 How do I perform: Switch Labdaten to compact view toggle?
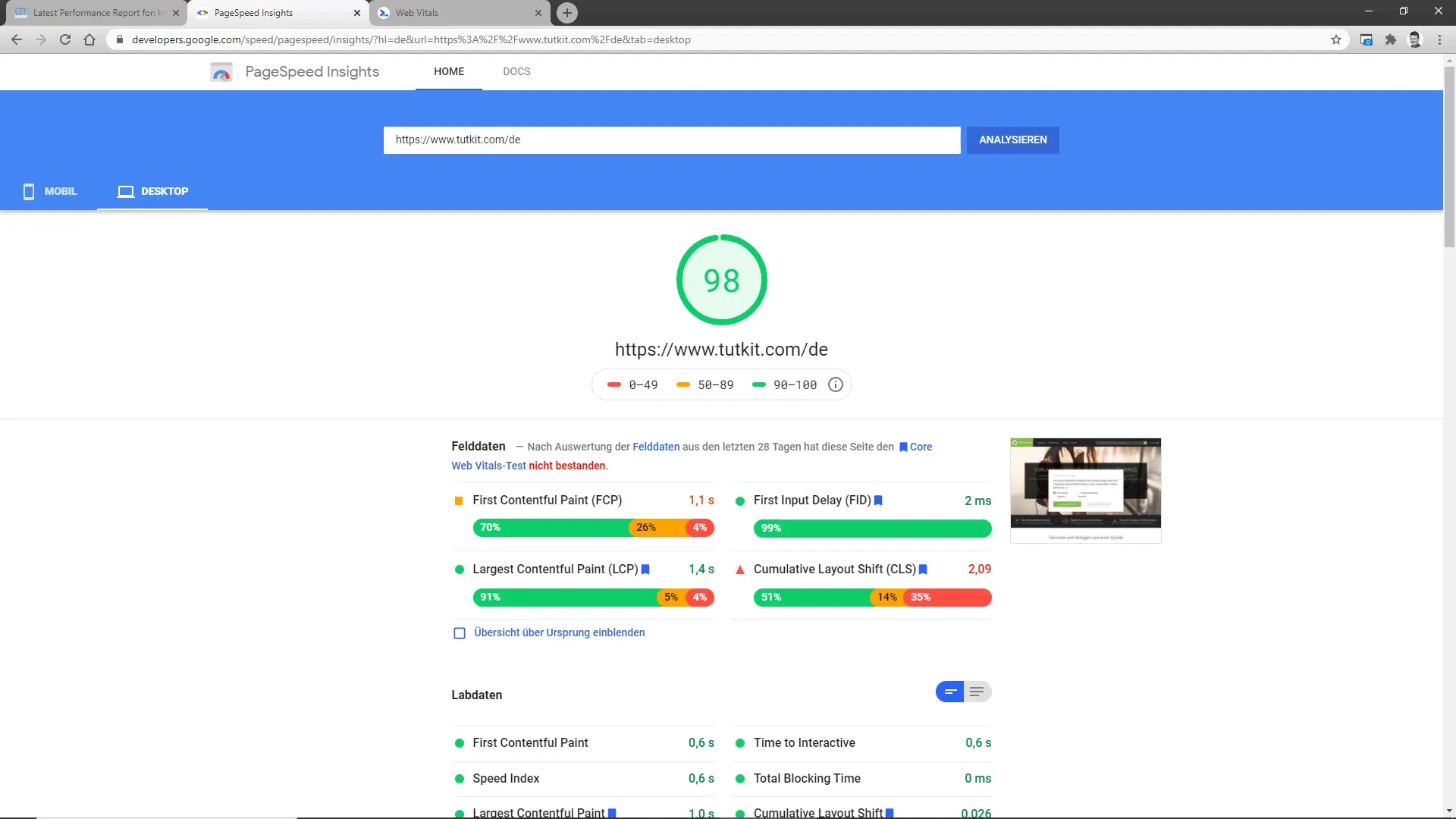[x=949, y=692]
